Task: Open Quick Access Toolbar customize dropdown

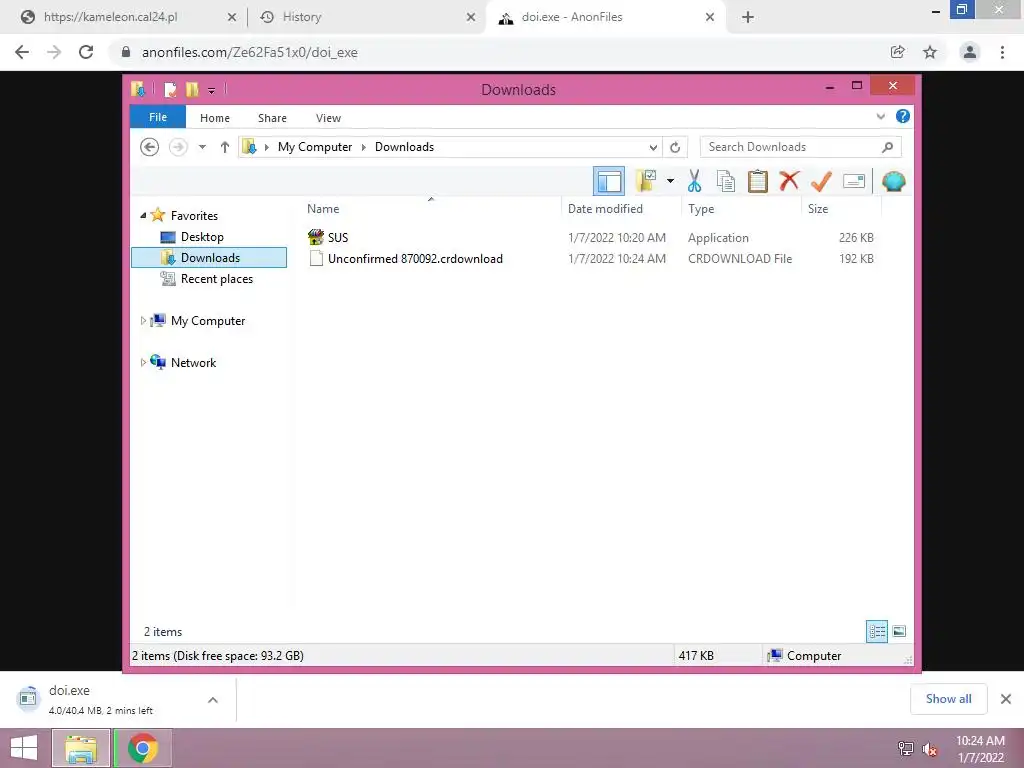Action: [x=212, y=91]
